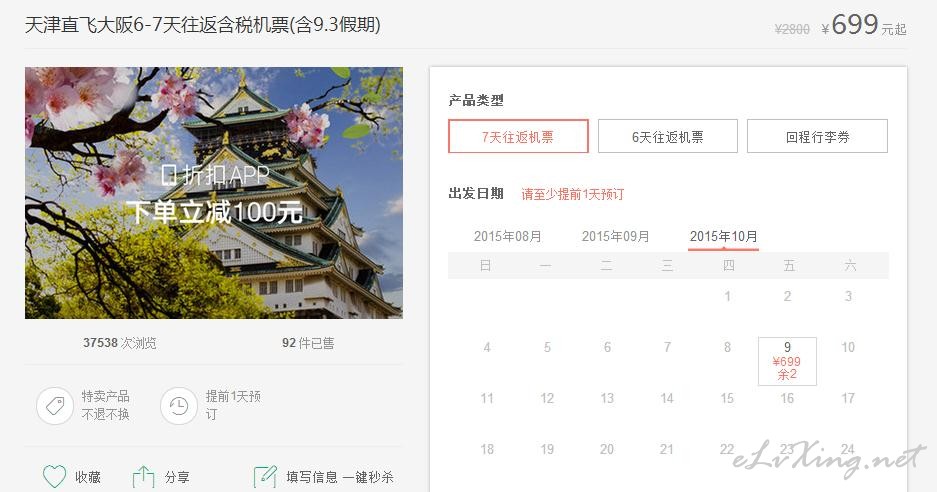
Task: Click calendar date 13
Action: (607, 398)
